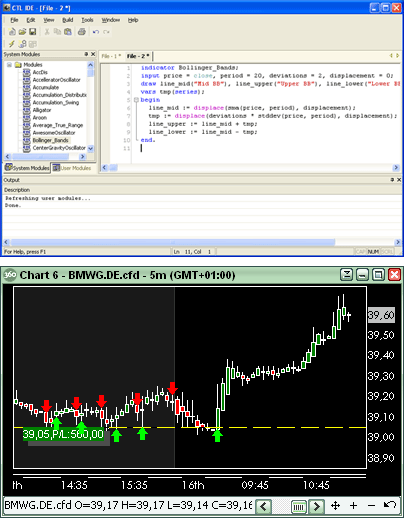Viewport: 404px width, 518px height.
Task: Collapse the begin code block fold marker
Action: point(136,100)
